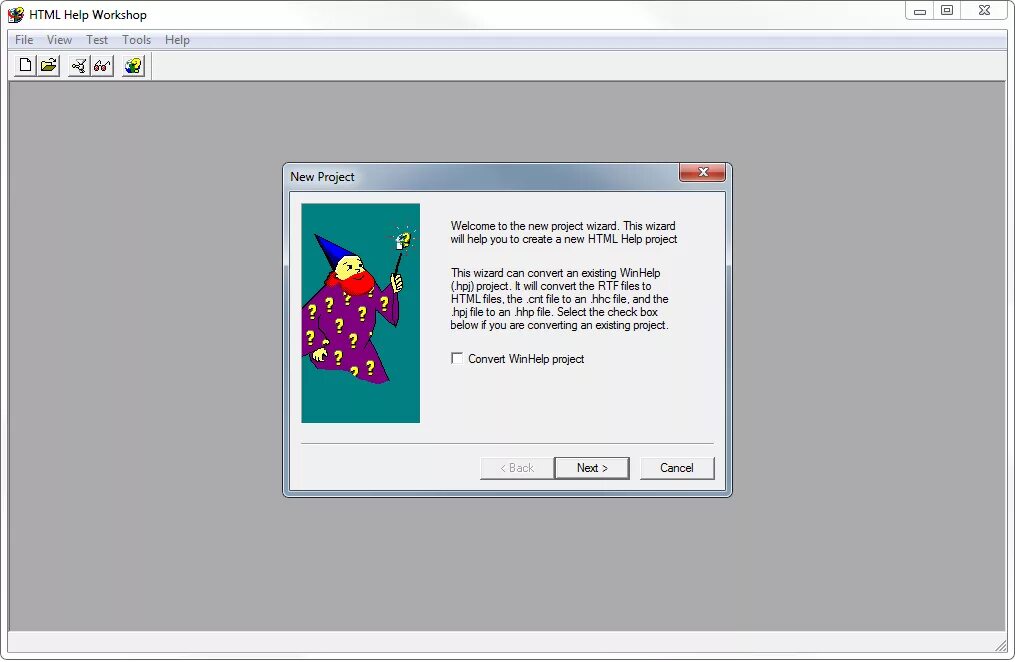Open the View menu

pos(59,39)
